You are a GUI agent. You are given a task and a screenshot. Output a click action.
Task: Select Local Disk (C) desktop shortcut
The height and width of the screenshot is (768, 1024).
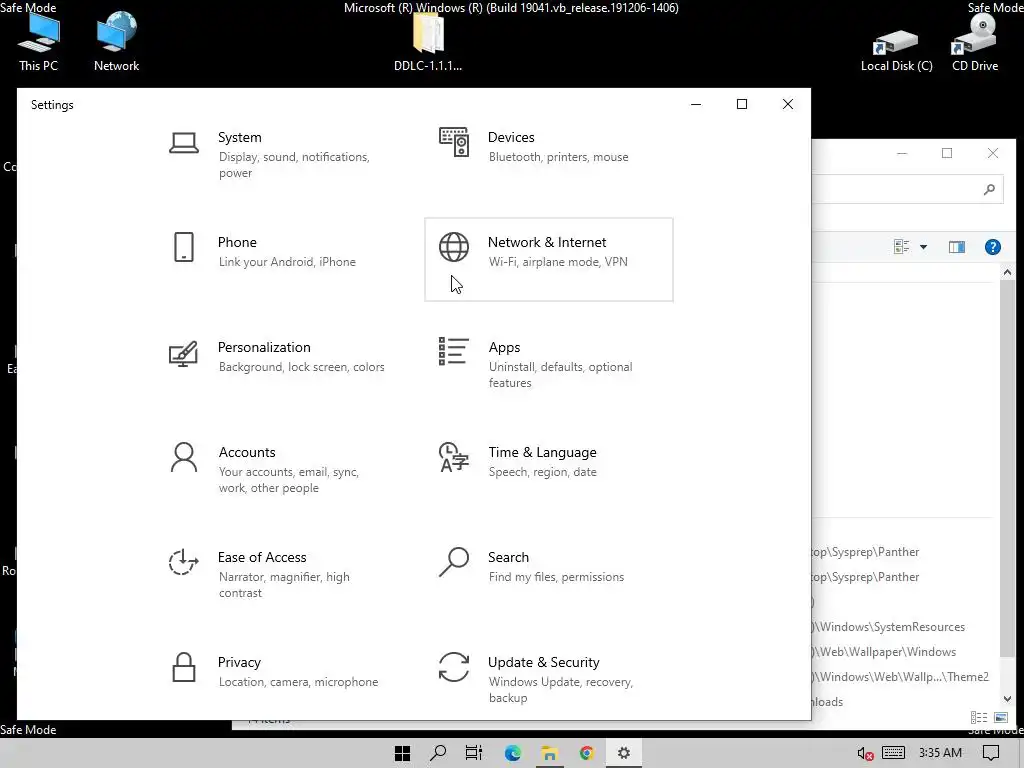tap(897, 50)
